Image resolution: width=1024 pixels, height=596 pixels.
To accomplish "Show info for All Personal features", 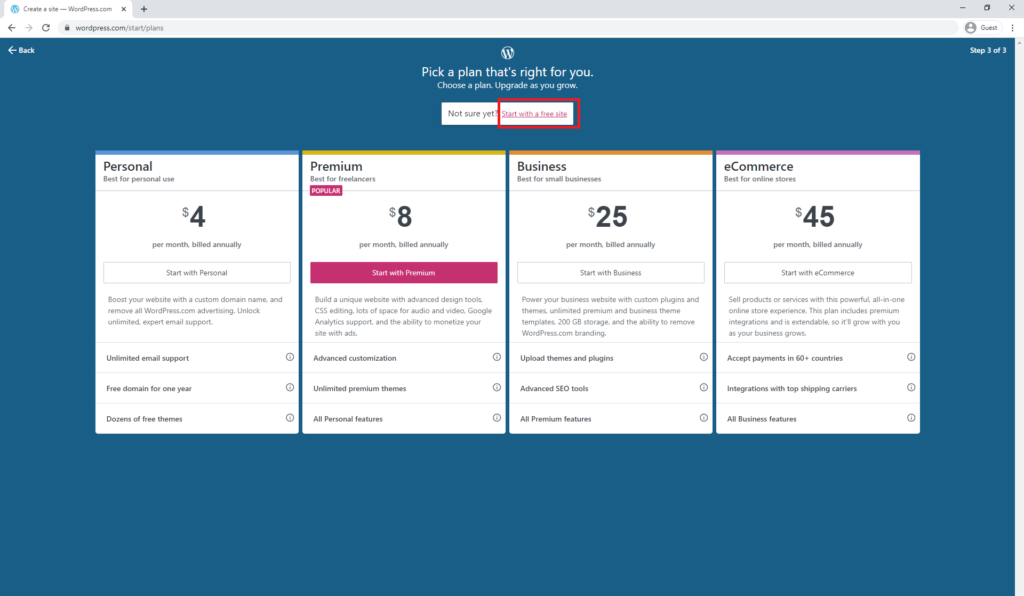I will click(x=496, y=418).
